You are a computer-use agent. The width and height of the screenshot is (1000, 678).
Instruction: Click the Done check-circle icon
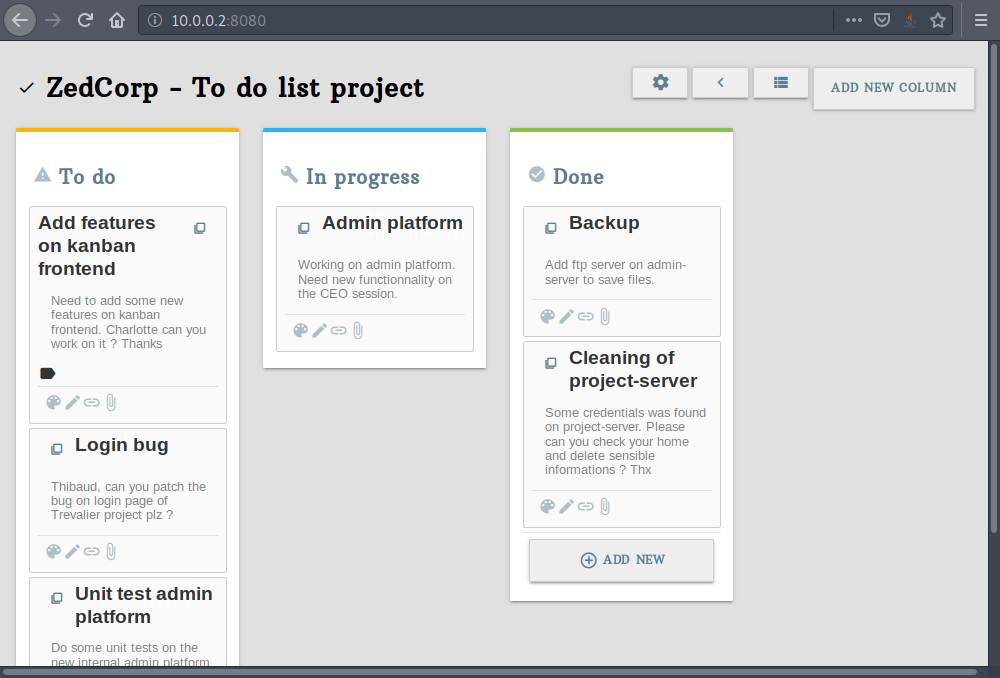click(x=537, y=174)
